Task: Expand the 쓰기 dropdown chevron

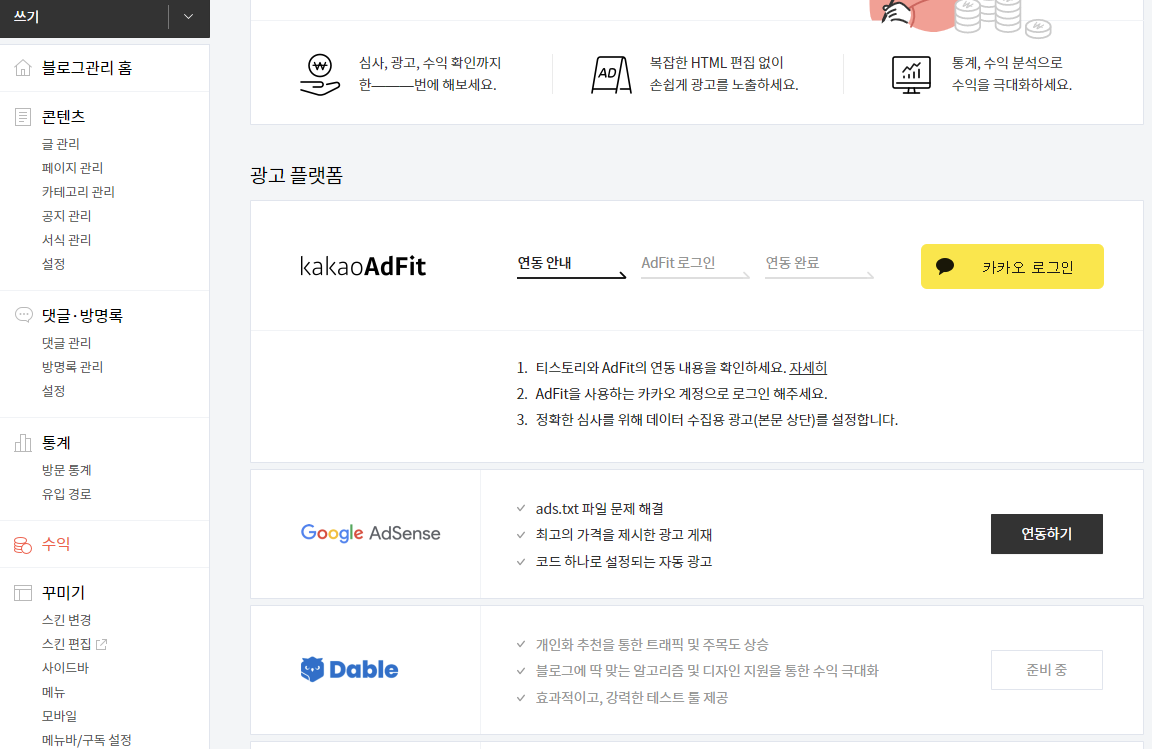Action: 188,17
